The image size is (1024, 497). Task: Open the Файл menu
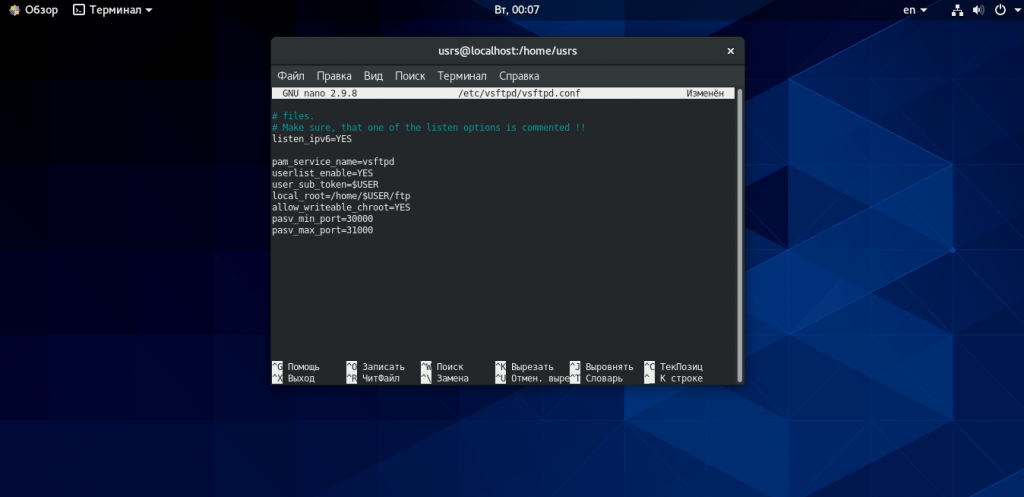click(291, 76)
